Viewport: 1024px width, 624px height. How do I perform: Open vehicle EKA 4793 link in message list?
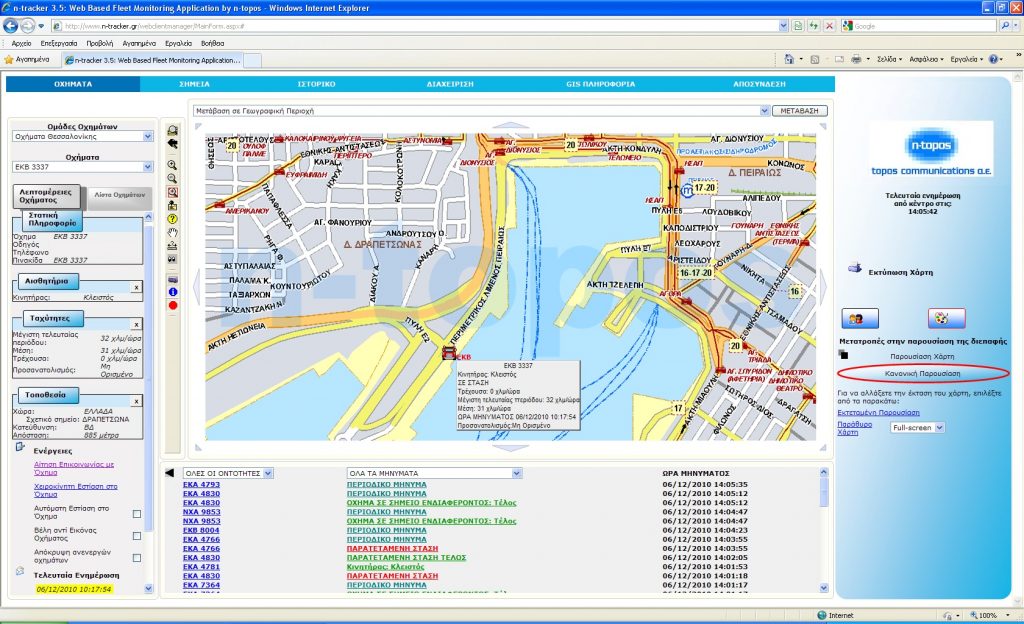click(201, 484)
